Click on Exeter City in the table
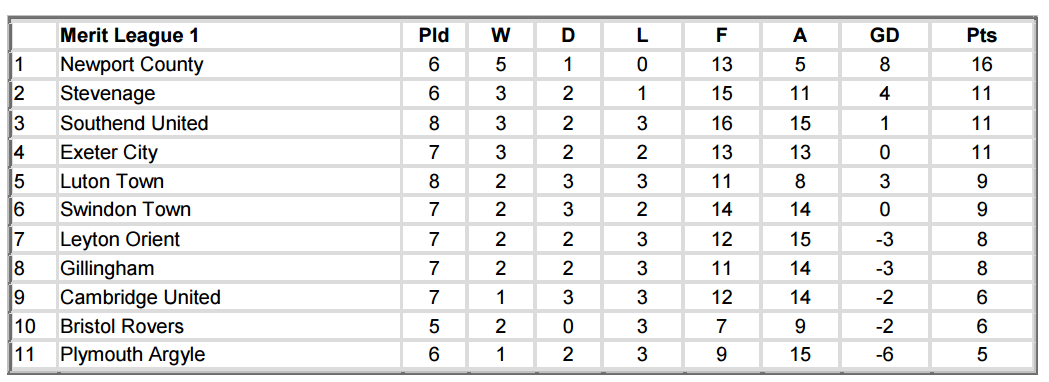Viewport: 1049px width, 382px height. click(x=109, y=153)
